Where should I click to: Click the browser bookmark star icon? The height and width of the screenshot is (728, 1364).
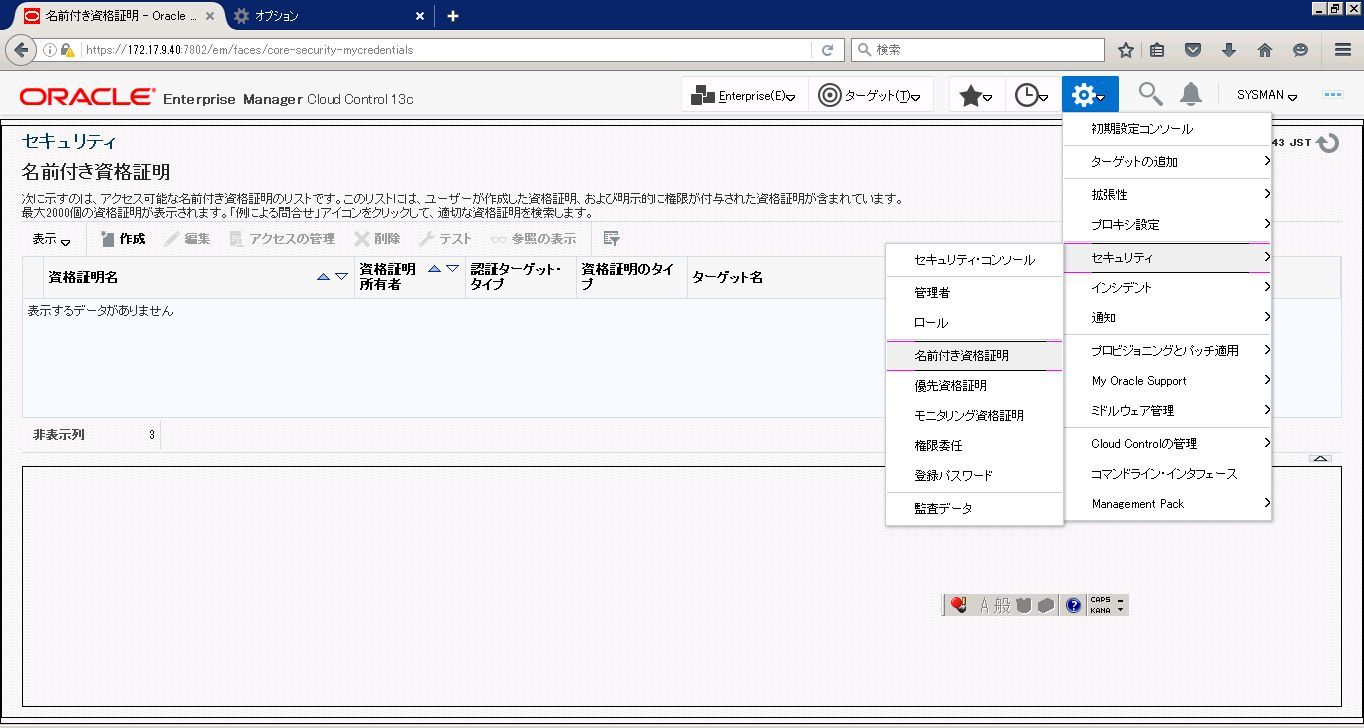point(1126,49)
